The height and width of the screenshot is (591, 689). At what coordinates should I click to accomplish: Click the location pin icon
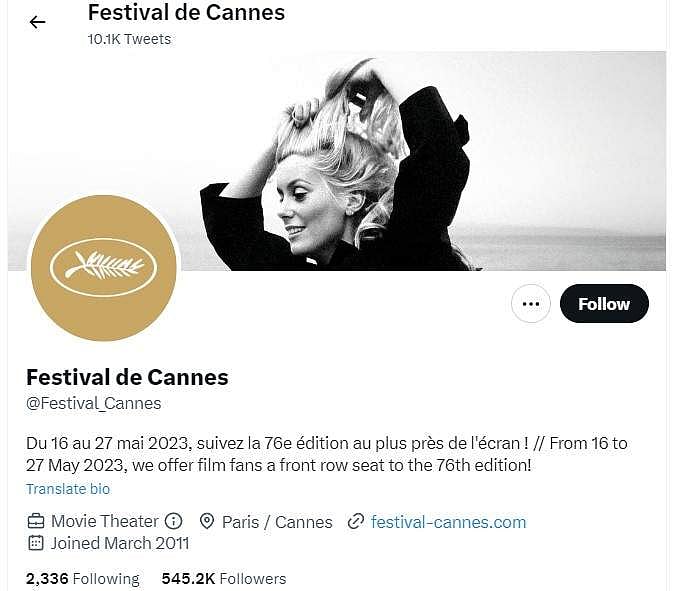(208, 521)
